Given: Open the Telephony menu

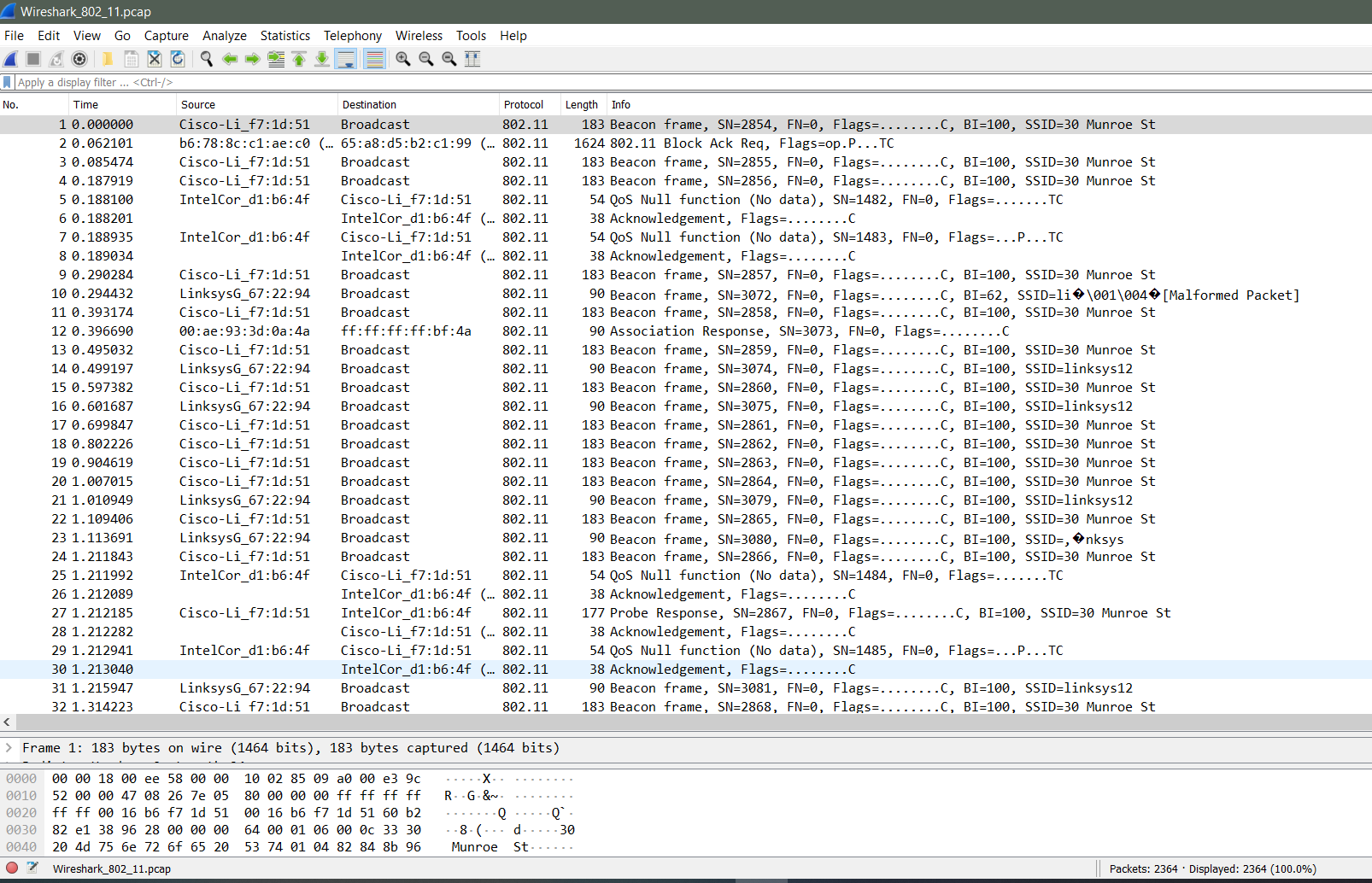Looking at the screenshot, I should pos(353,36).
